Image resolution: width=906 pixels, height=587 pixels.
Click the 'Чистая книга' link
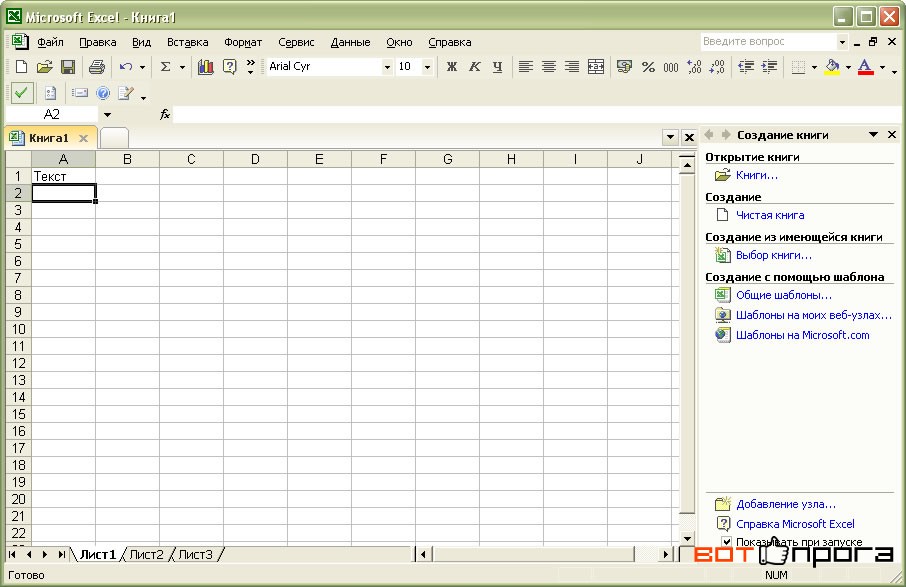coord(770,215)
